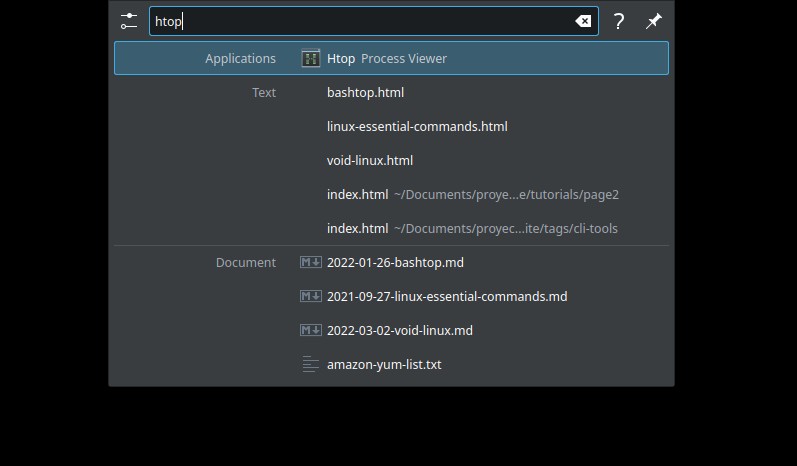Open the question mark help button

[x=619, y=21]
